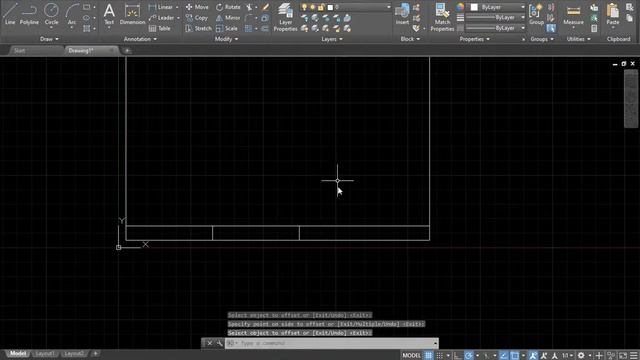Select the Arc tool
Viewport: 640px width, 360px height.
(72, 13)
